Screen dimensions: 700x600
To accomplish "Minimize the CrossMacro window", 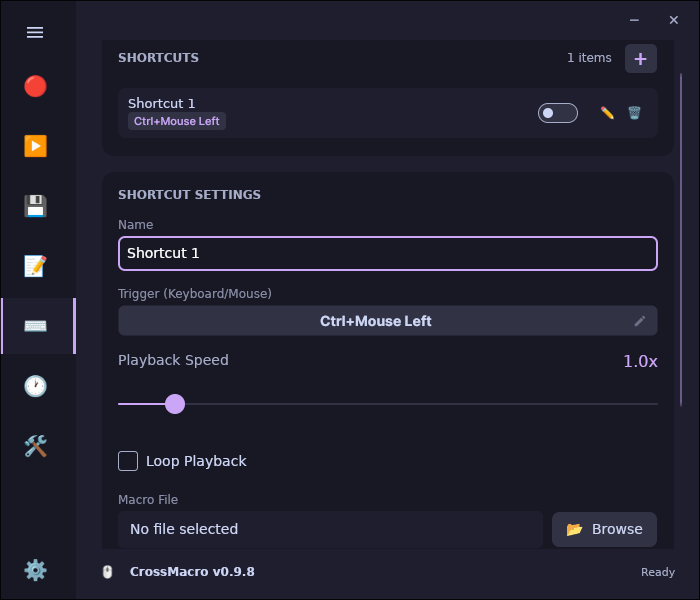I will [x=634, y=20].
